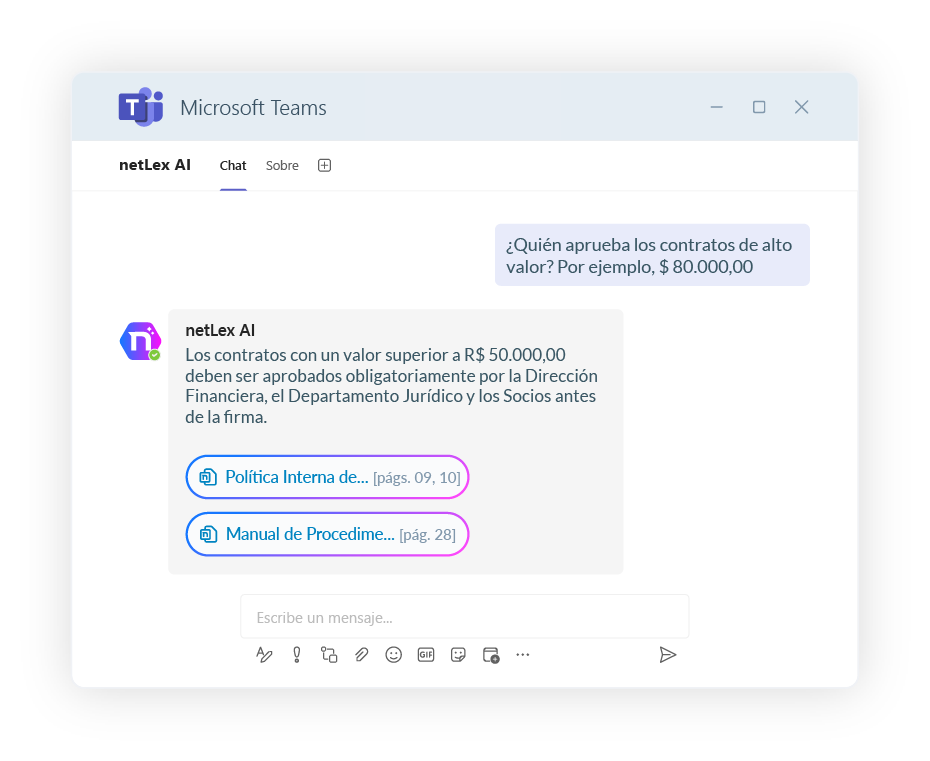Click the 'Microsoft Teams' window title text
Image resolution: width=930 pixels, height=761 pixels.
(x=253, y=107)
